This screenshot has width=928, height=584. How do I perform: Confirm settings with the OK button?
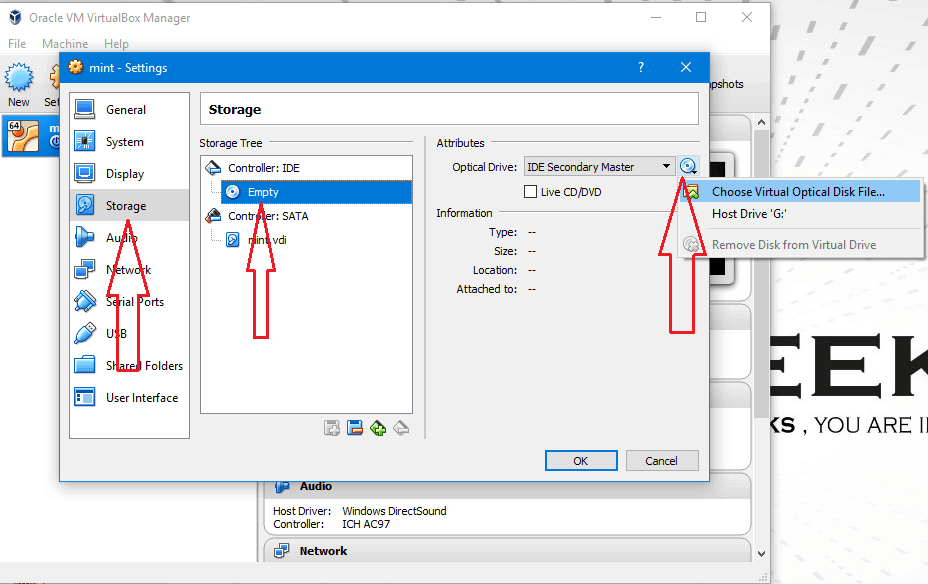click(581, 460)
